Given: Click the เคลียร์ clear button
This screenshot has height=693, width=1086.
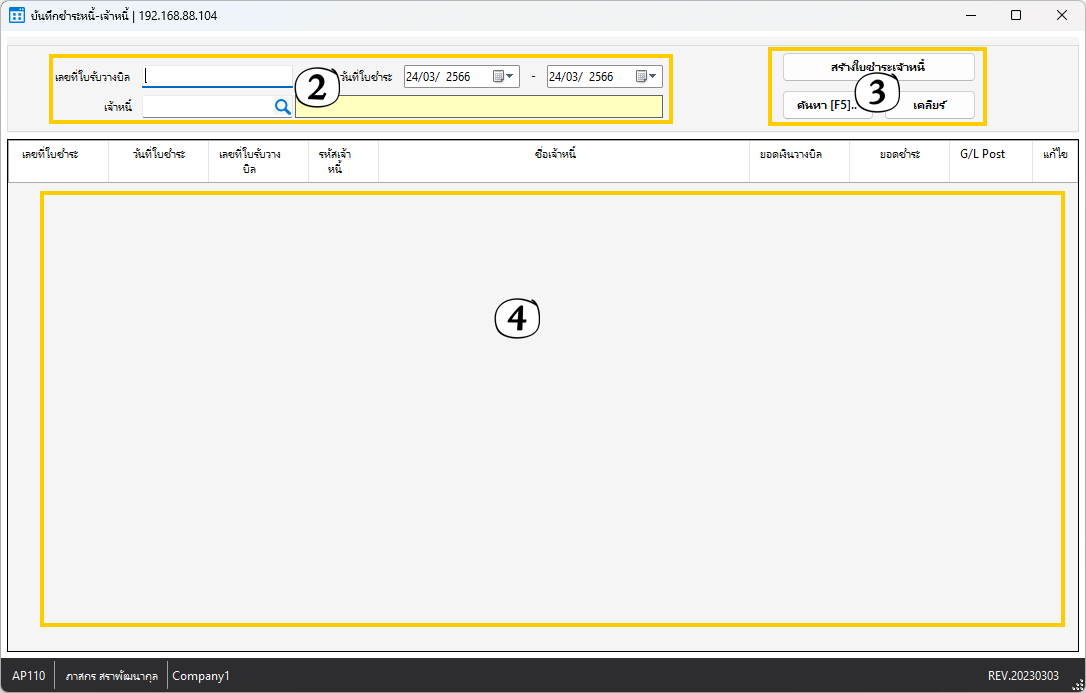Looking at the screenshot, I should (x=929, y=105).
